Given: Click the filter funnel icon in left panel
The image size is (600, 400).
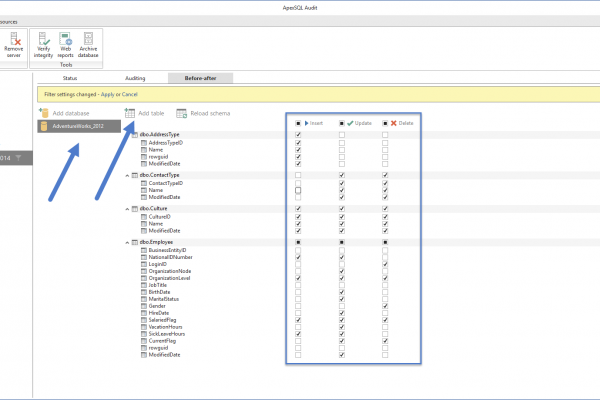Looking at the screenshot, I should pos(18,158).
